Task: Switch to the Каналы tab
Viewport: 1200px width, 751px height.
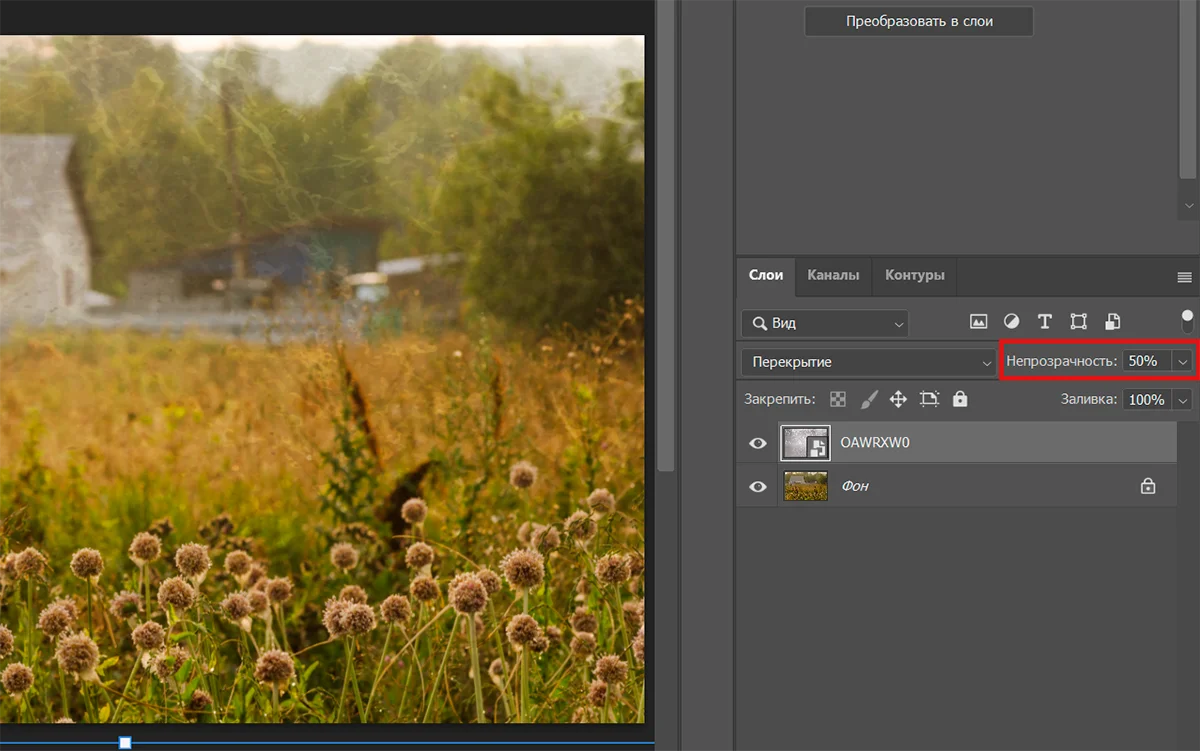Action: [833, 275]
